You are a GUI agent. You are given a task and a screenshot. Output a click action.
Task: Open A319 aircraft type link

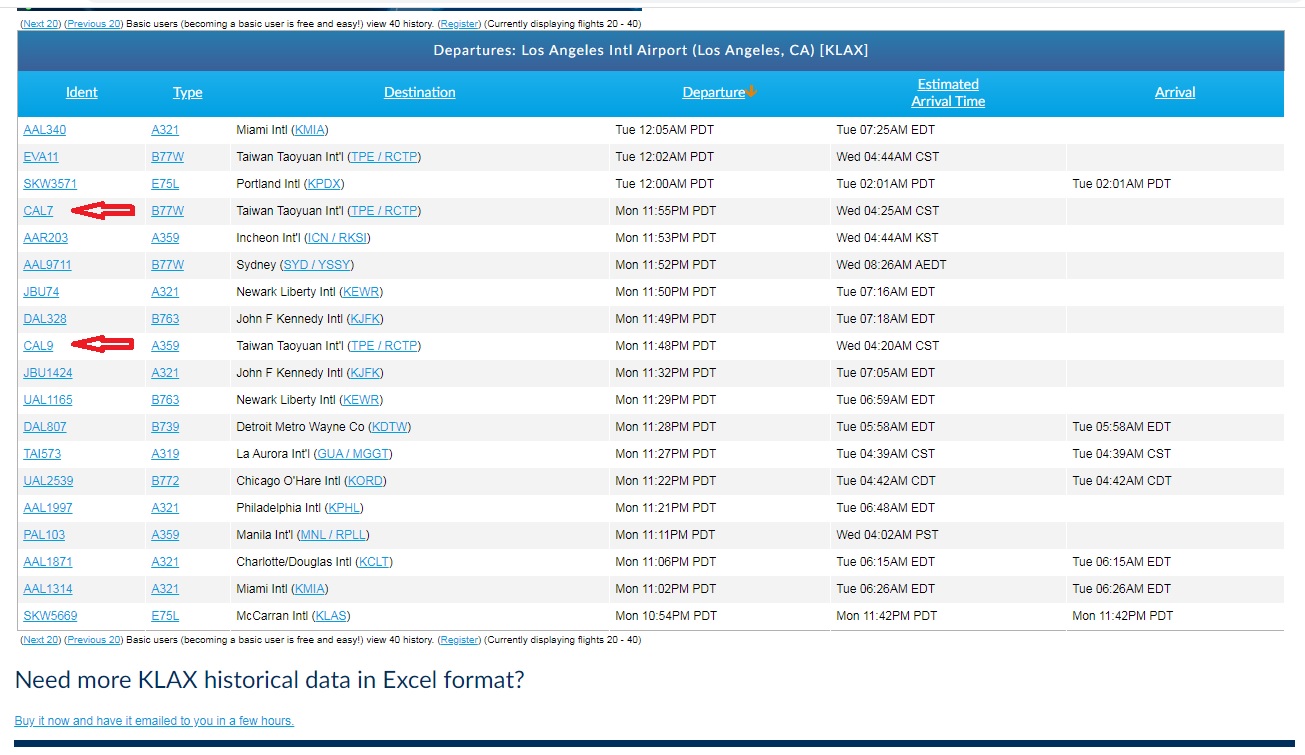click(x=165, y=454)
